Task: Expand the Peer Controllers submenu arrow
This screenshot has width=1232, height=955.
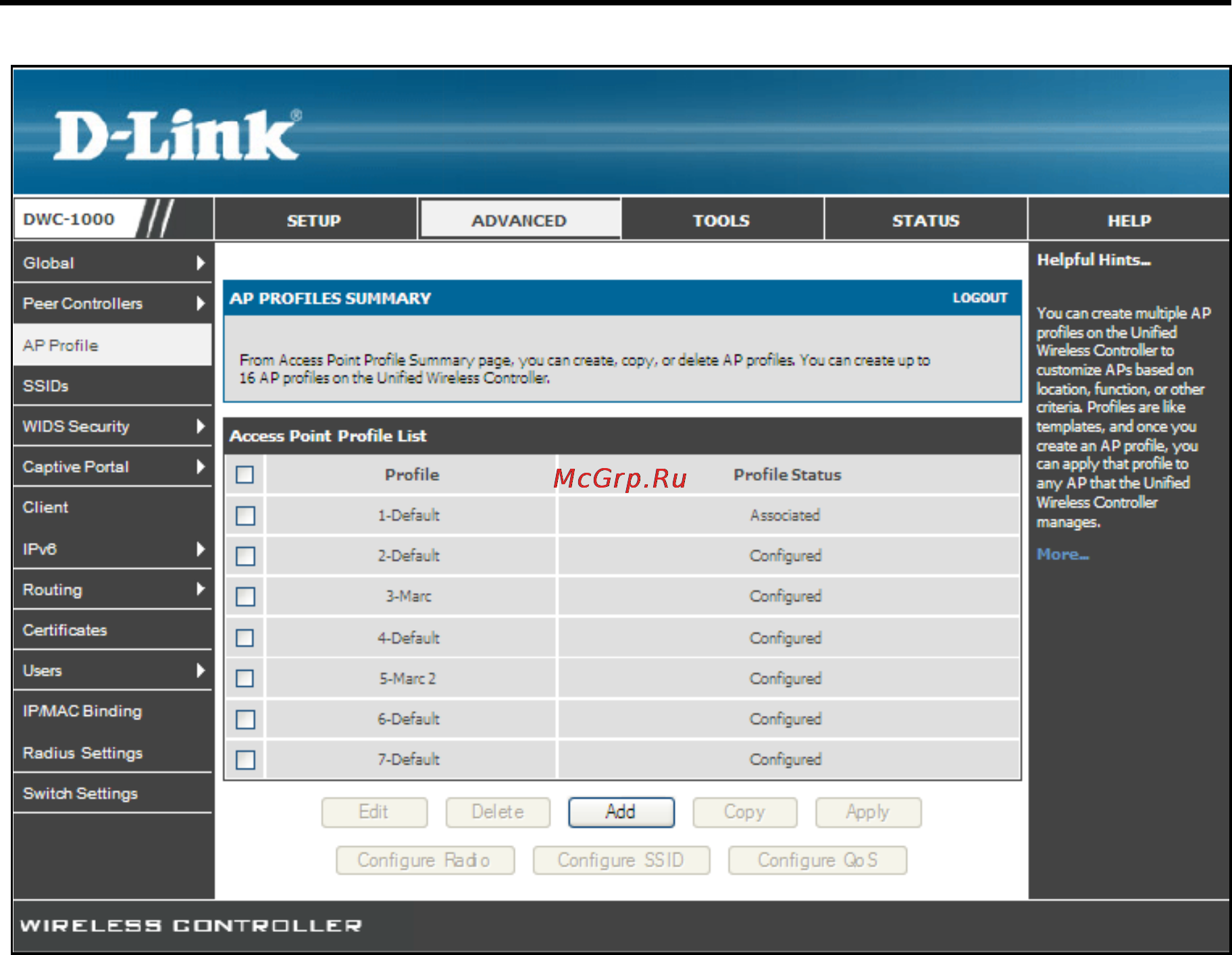Action: (x=200, y=303)
